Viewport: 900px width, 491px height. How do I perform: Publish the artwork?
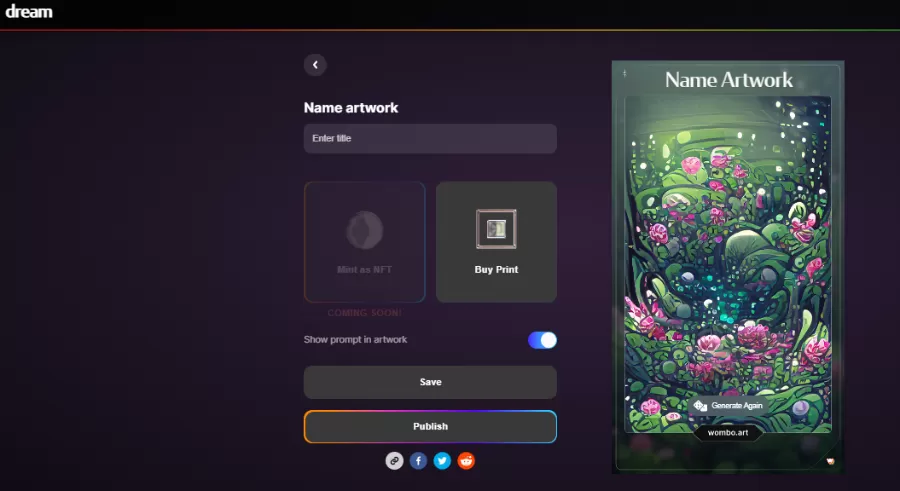(430, 426)
